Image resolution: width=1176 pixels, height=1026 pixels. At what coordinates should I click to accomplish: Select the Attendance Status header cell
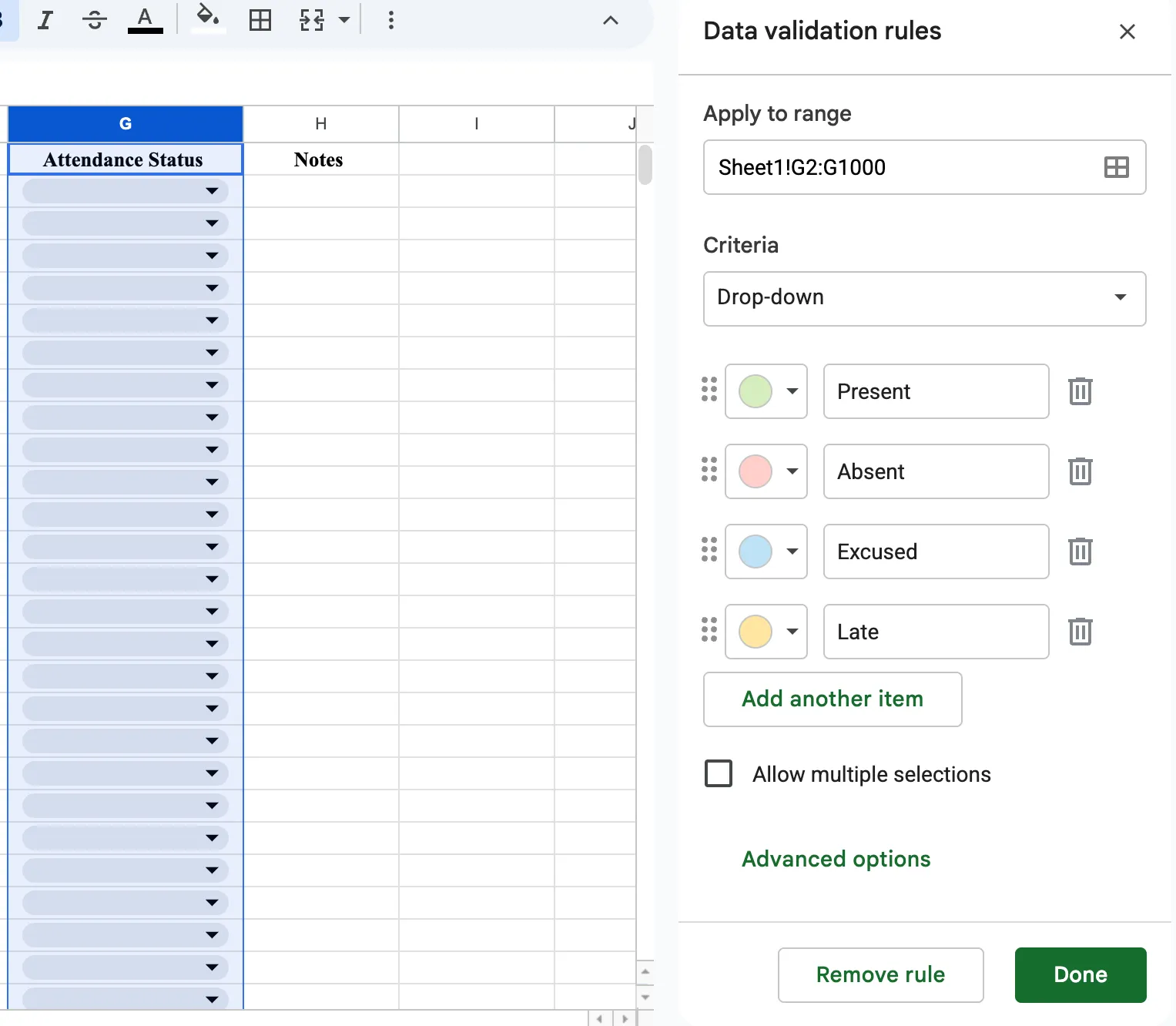pyautogui.click(x=126, y=159)
